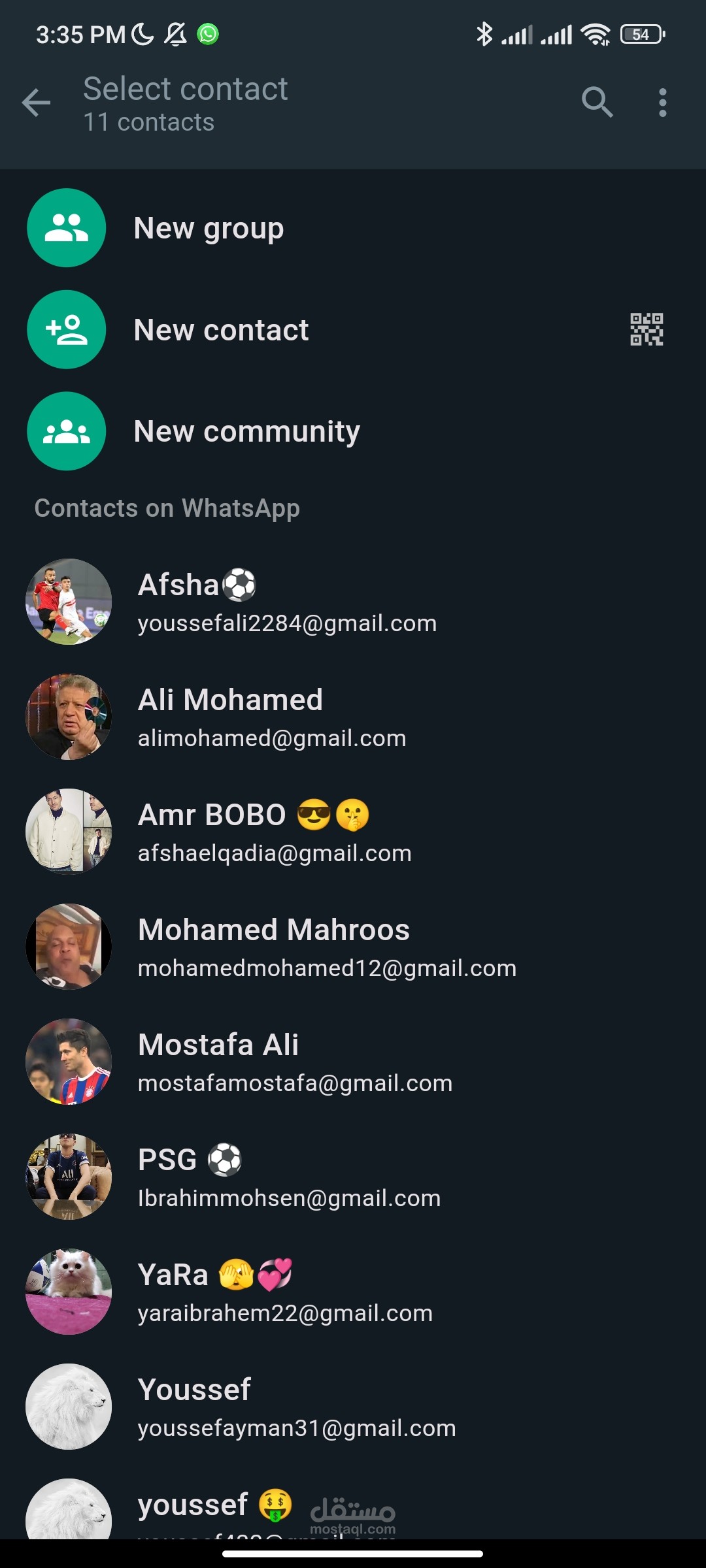View Amr BOBO's profile photo

68,832
